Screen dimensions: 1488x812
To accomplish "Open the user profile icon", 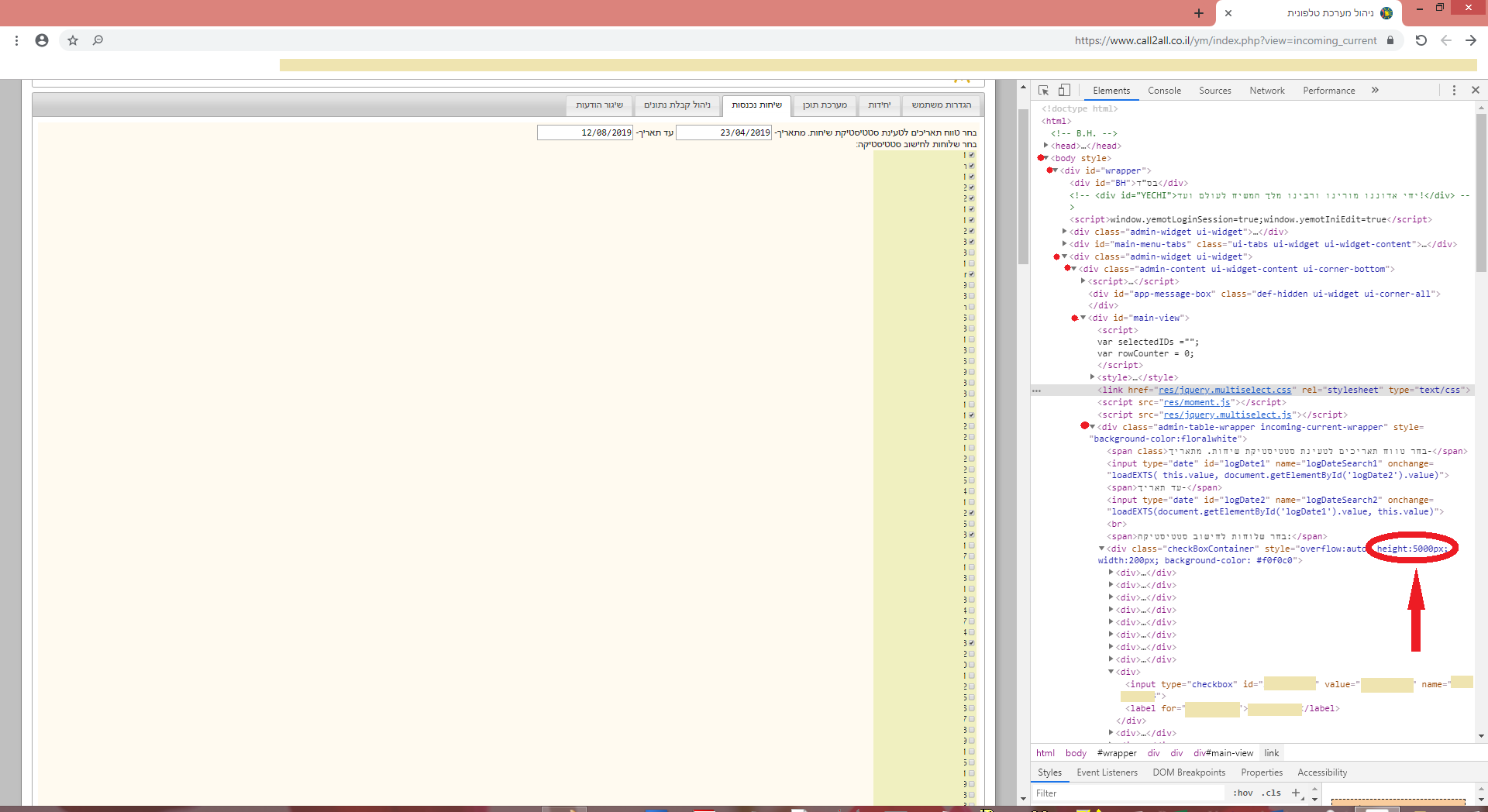I will point(42,40).
